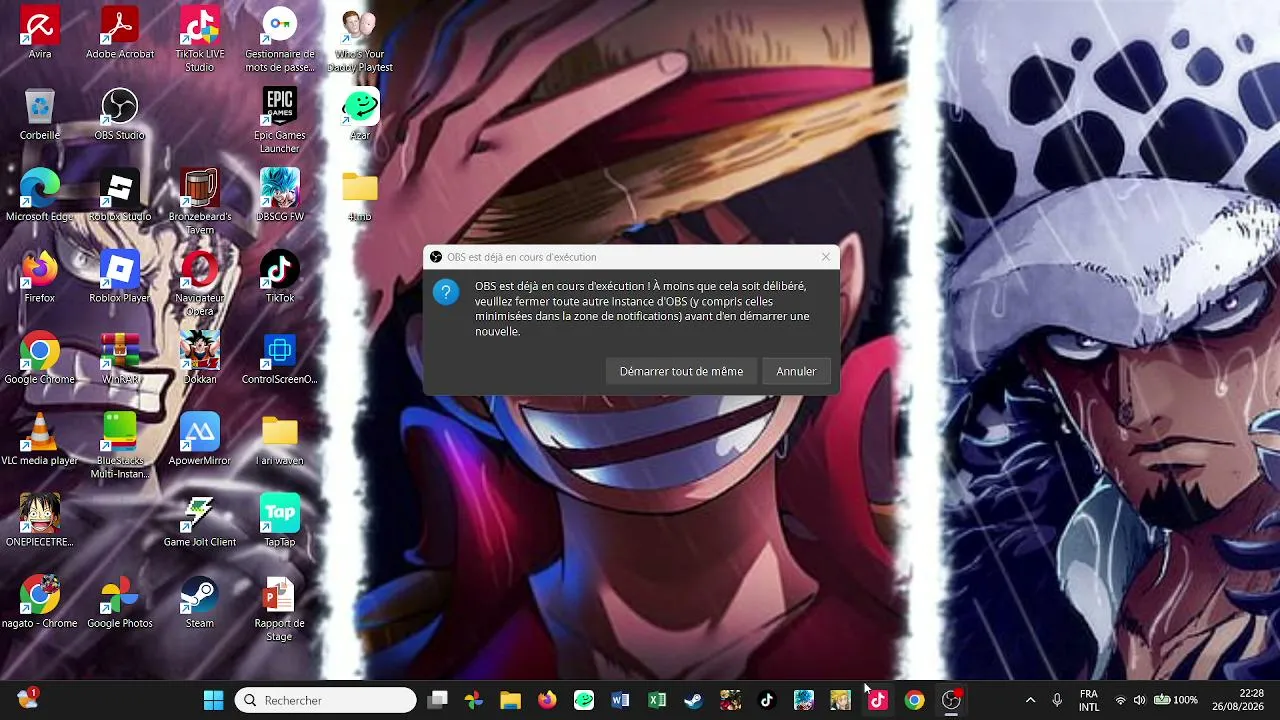
Task: Click the microphone icon in system tray
Action: coord(1057,700)
